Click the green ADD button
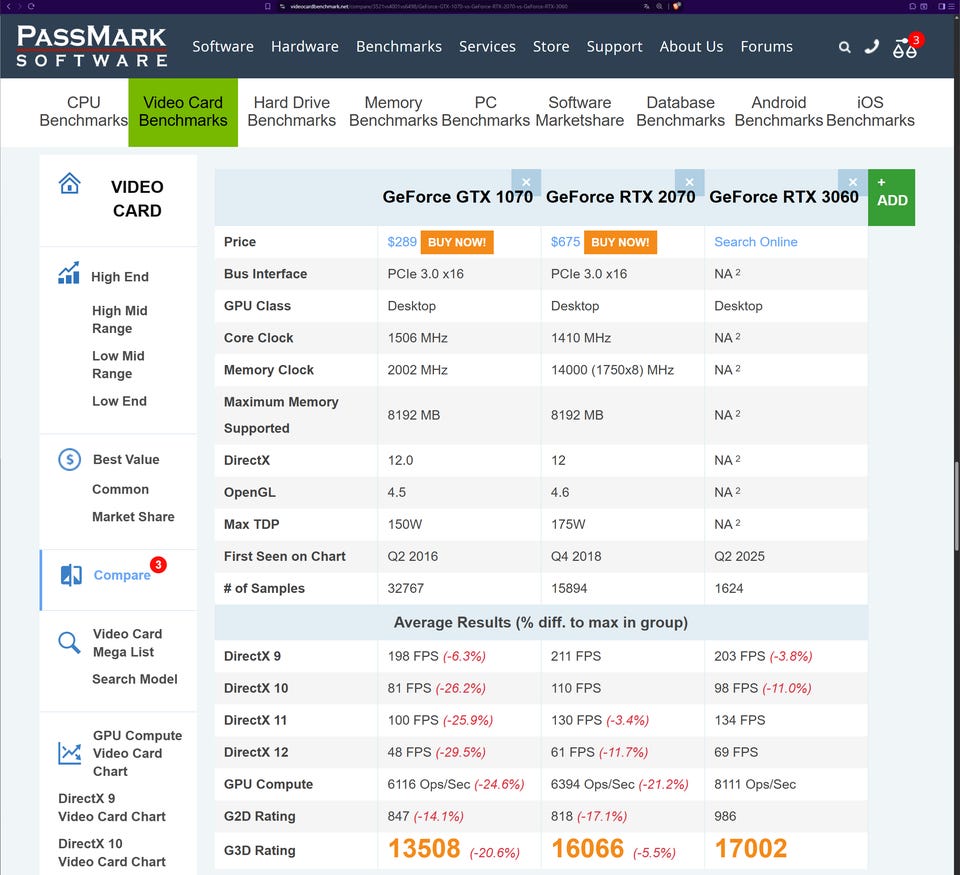 coord(891,197)
